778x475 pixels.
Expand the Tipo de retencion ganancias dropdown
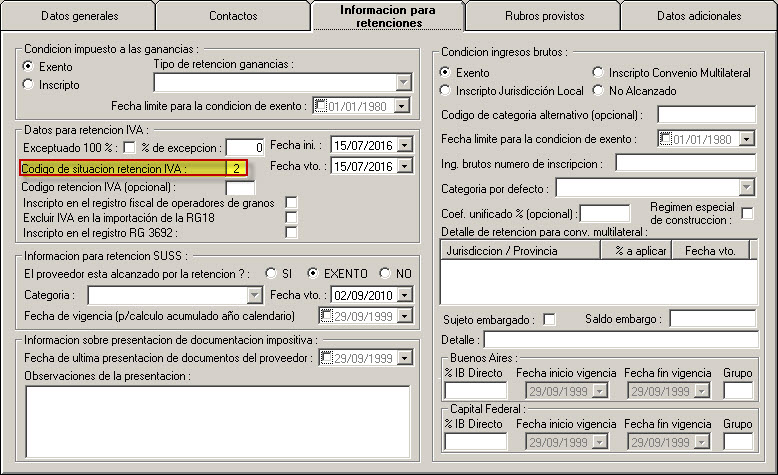(x=404, y=83)
